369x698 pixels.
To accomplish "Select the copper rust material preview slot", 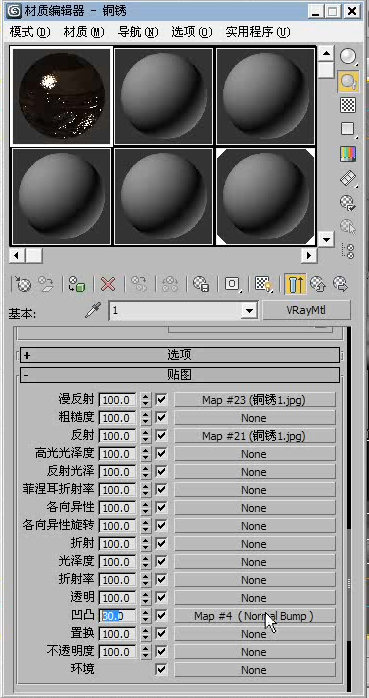I will [61, 96].
